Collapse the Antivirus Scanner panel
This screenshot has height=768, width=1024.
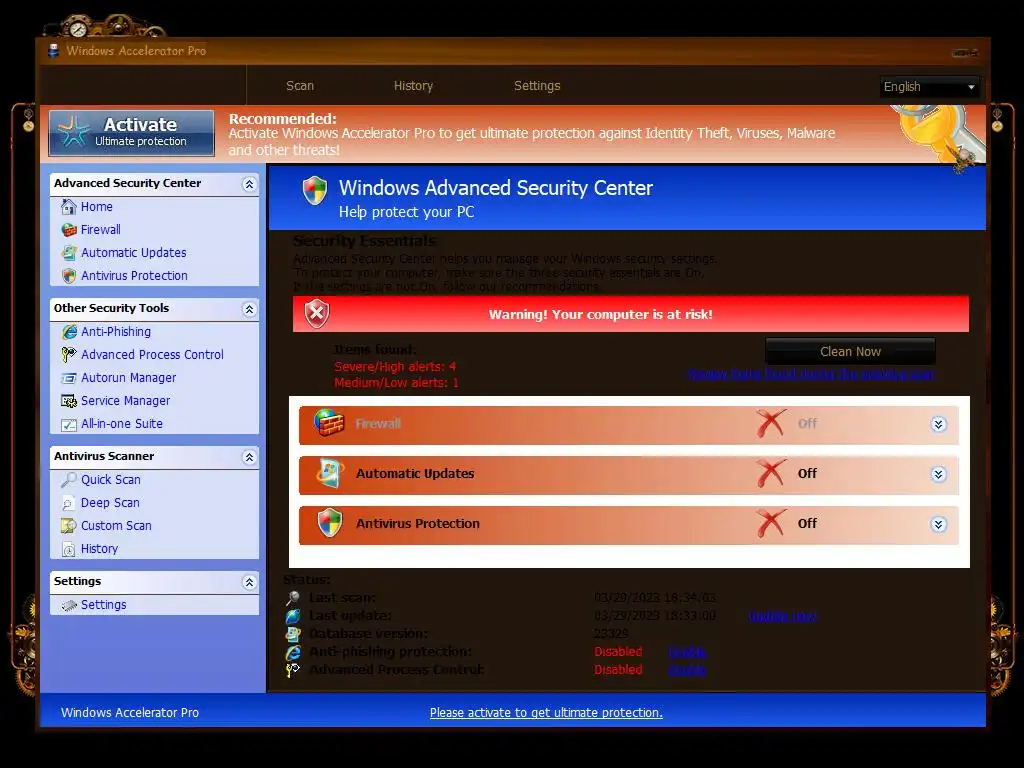coord(249,457)
